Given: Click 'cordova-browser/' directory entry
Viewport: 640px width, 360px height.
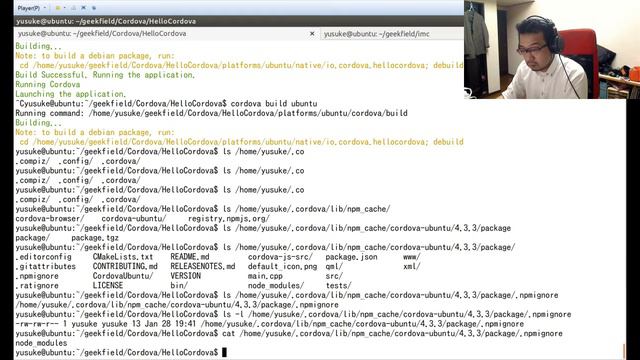Looking at the screenshot, I should [50, 218].
